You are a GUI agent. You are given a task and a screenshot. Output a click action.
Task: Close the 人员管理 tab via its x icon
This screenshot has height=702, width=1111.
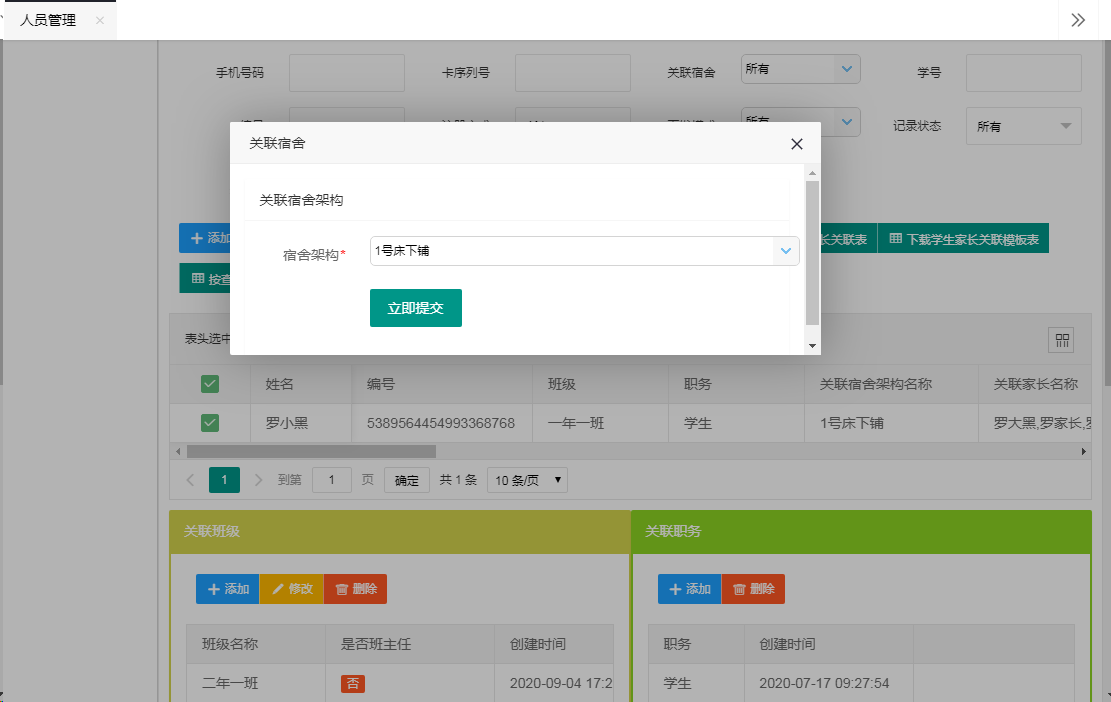[100, 20]
